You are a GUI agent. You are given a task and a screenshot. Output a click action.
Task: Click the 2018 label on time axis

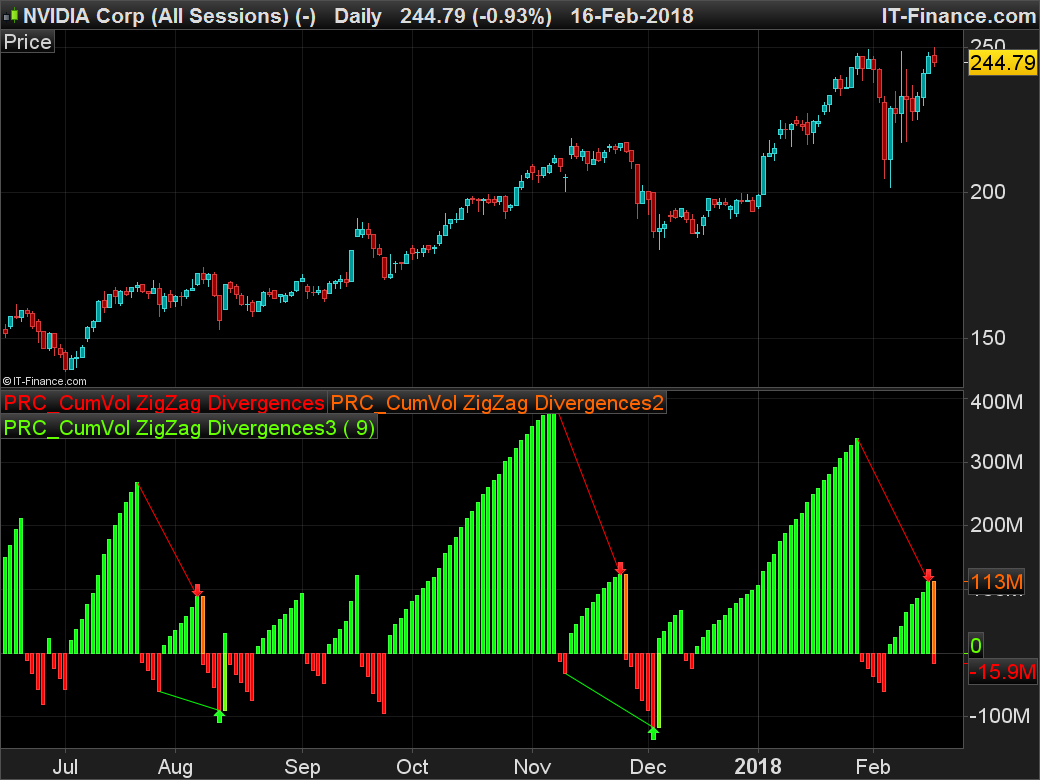point(758,767)
